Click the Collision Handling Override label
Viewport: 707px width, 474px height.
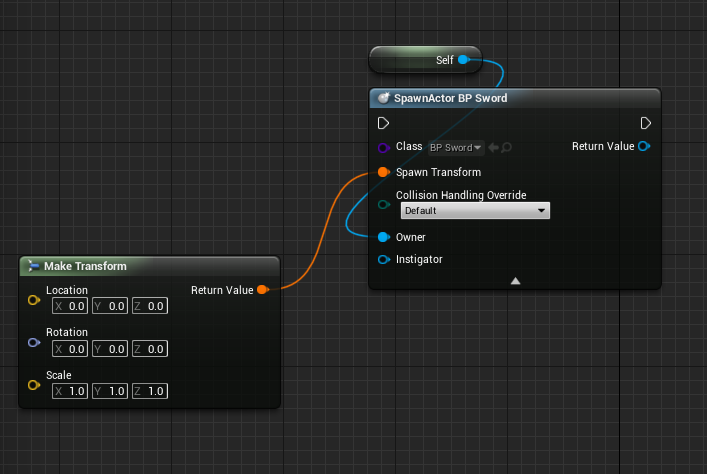(x=461, y=195)
